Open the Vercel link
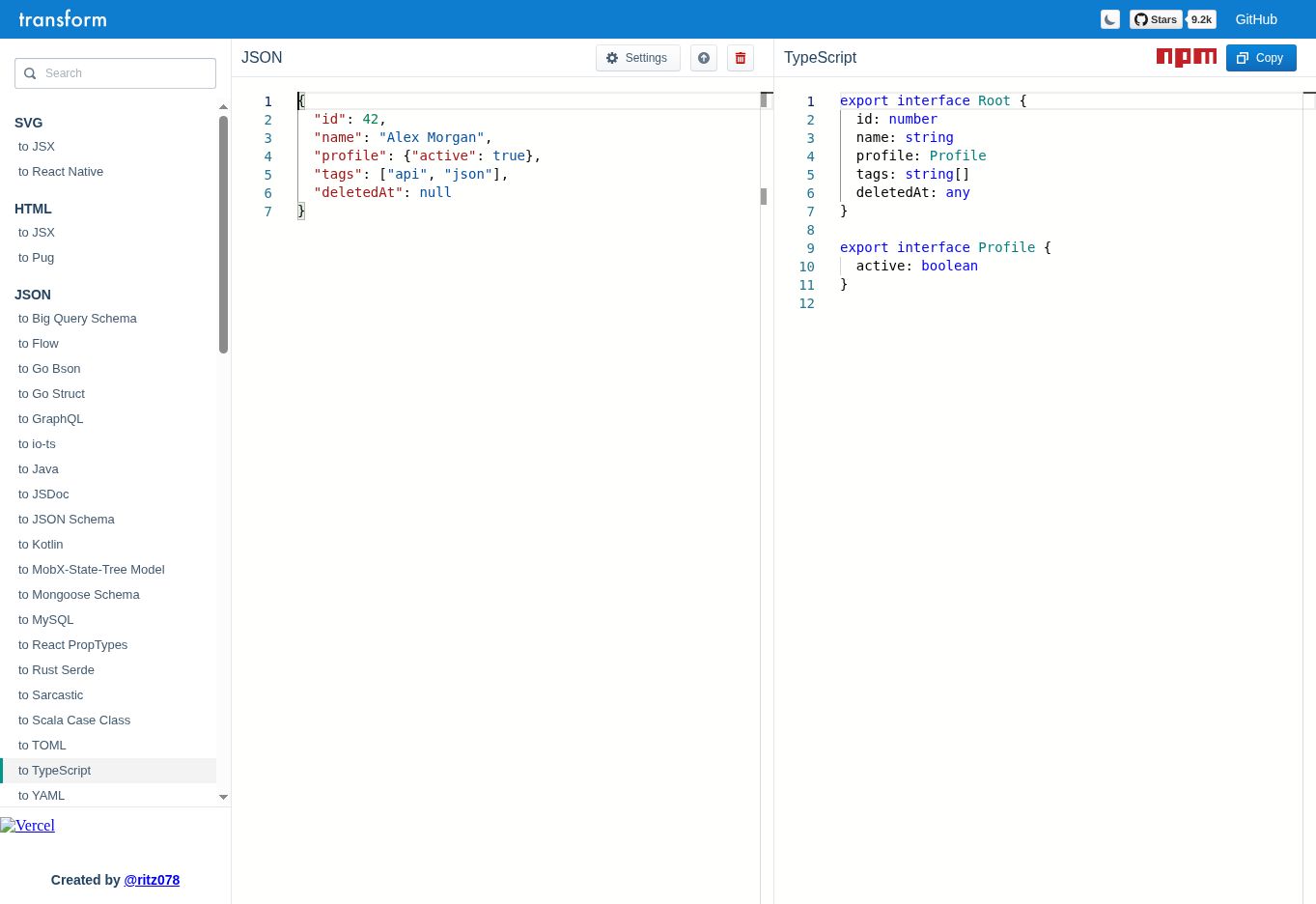Screen dimensions: 1316x904 coord(27,826)
